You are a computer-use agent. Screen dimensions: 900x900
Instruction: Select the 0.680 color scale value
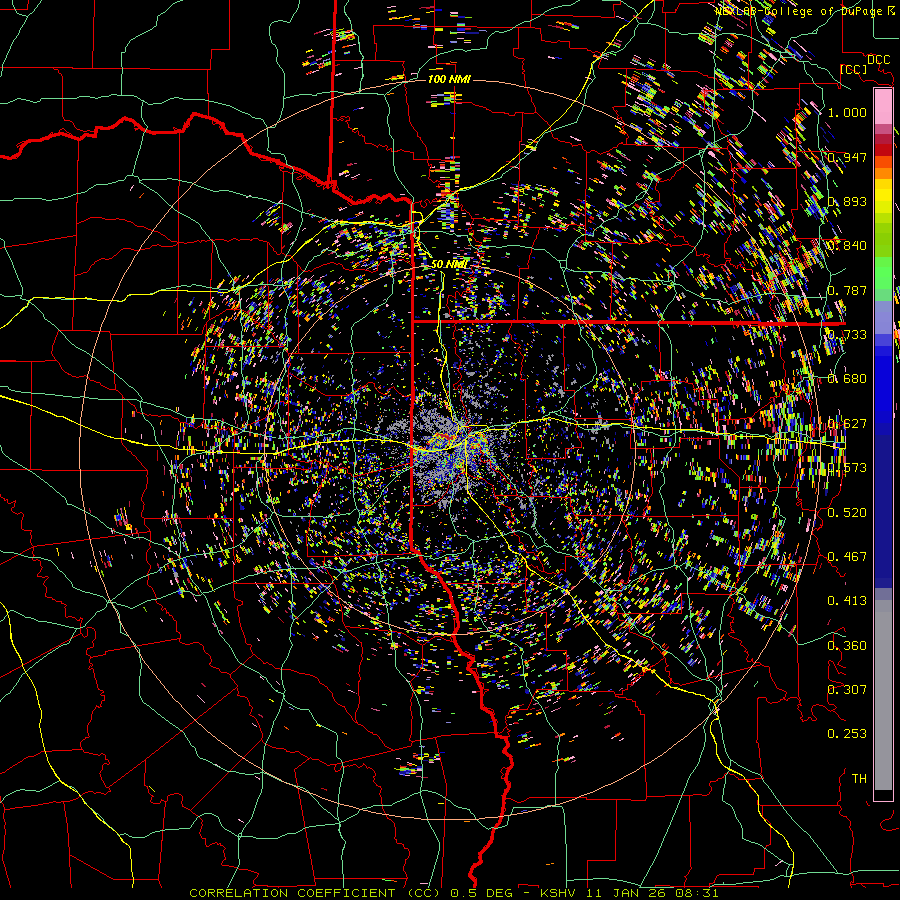tap(847, 379)
